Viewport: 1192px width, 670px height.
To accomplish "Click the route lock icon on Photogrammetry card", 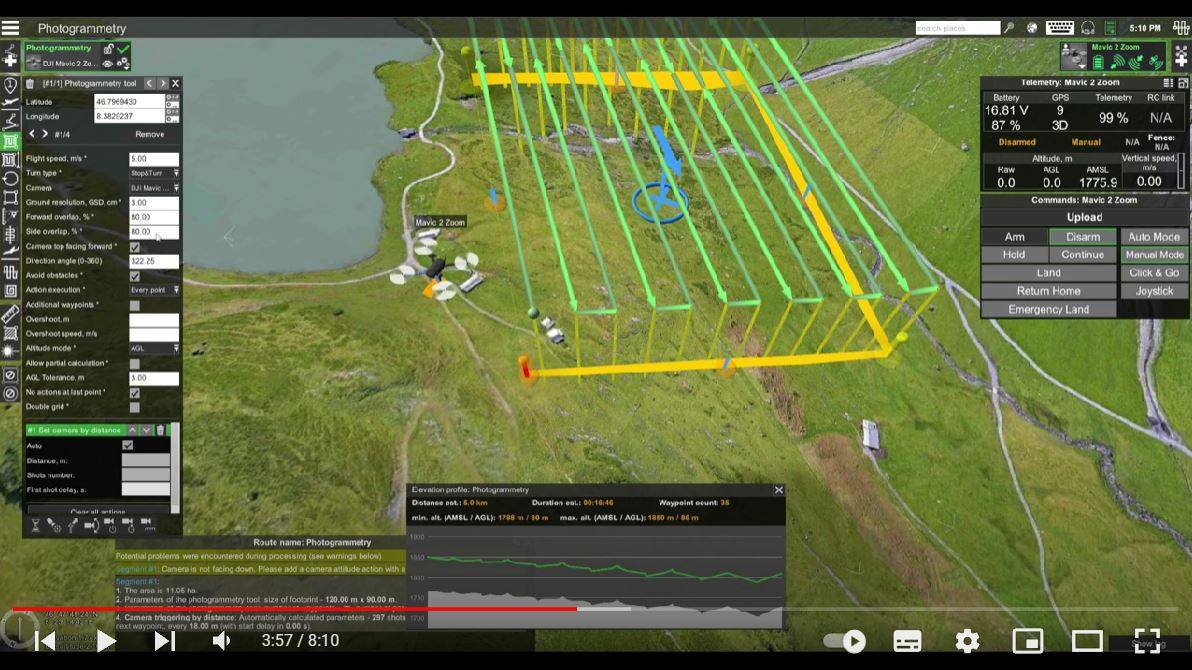I will click(108, 49).
